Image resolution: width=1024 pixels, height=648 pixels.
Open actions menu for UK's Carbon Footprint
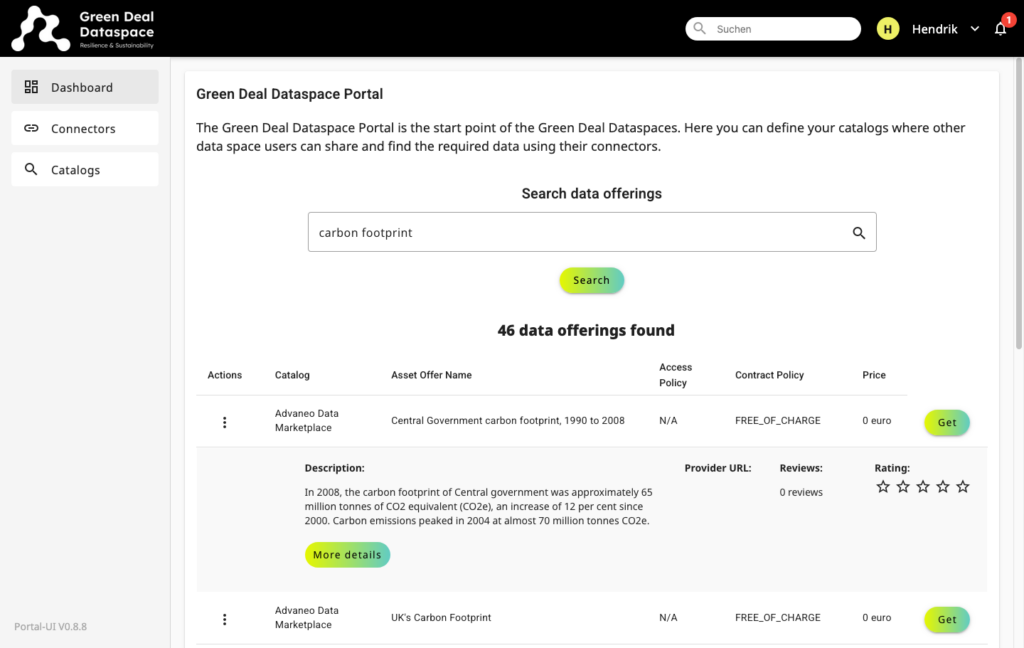click(x=225, y=619)
